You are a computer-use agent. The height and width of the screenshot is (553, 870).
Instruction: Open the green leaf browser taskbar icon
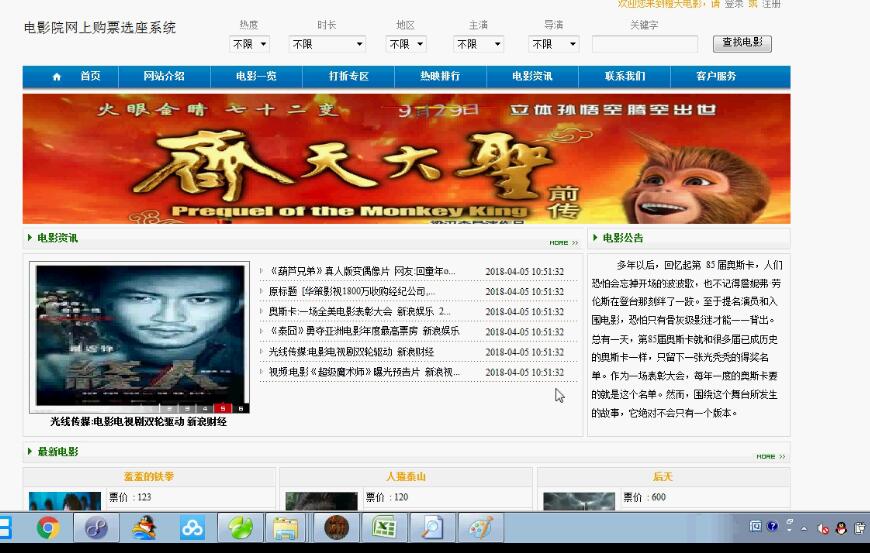(x=240, y=527)
